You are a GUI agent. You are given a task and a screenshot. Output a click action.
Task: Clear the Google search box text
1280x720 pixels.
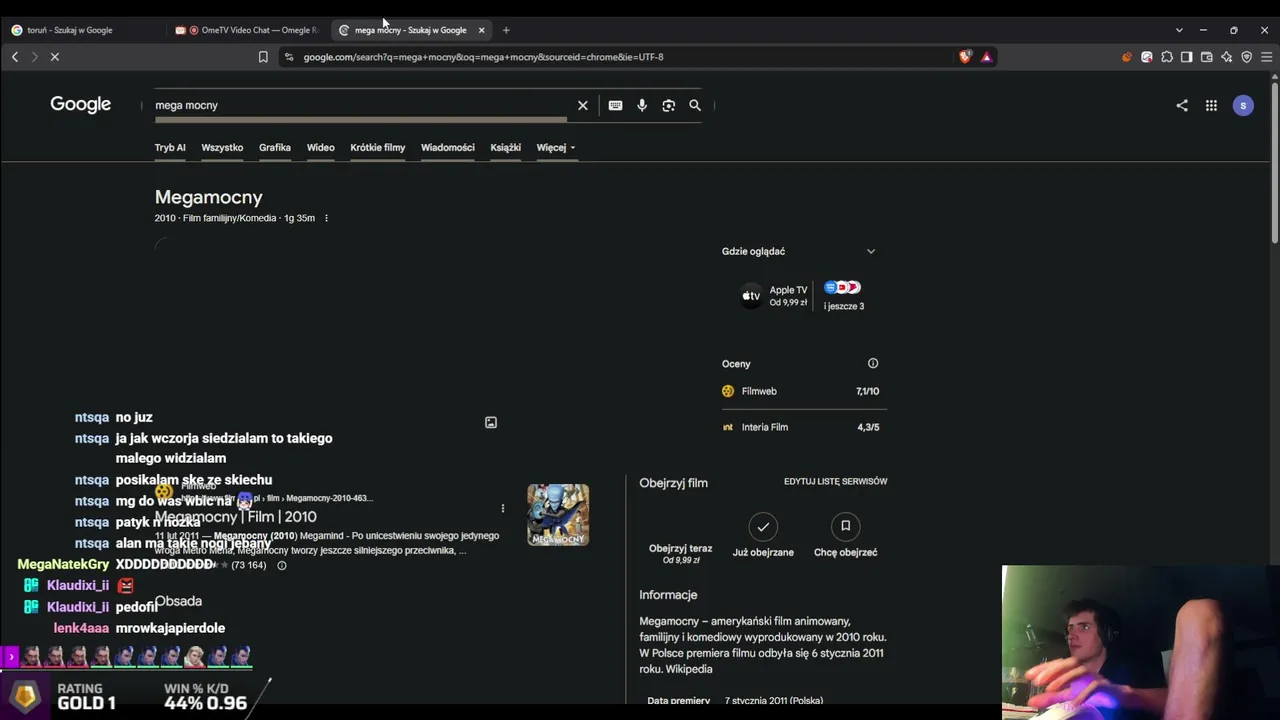click(583, 105)
